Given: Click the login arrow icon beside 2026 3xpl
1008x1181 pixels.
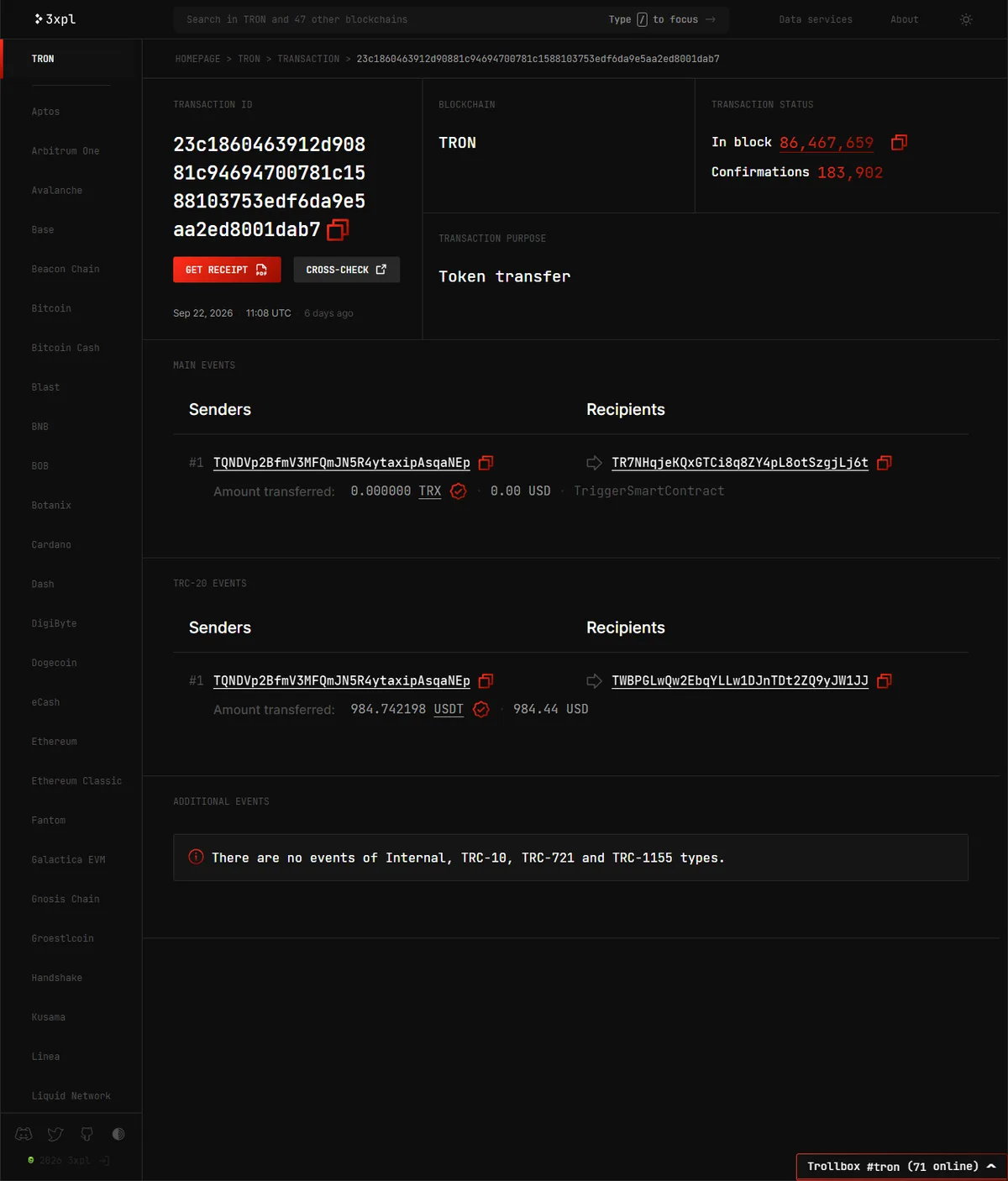Looking at the screenshot, I should point(104,1160).
